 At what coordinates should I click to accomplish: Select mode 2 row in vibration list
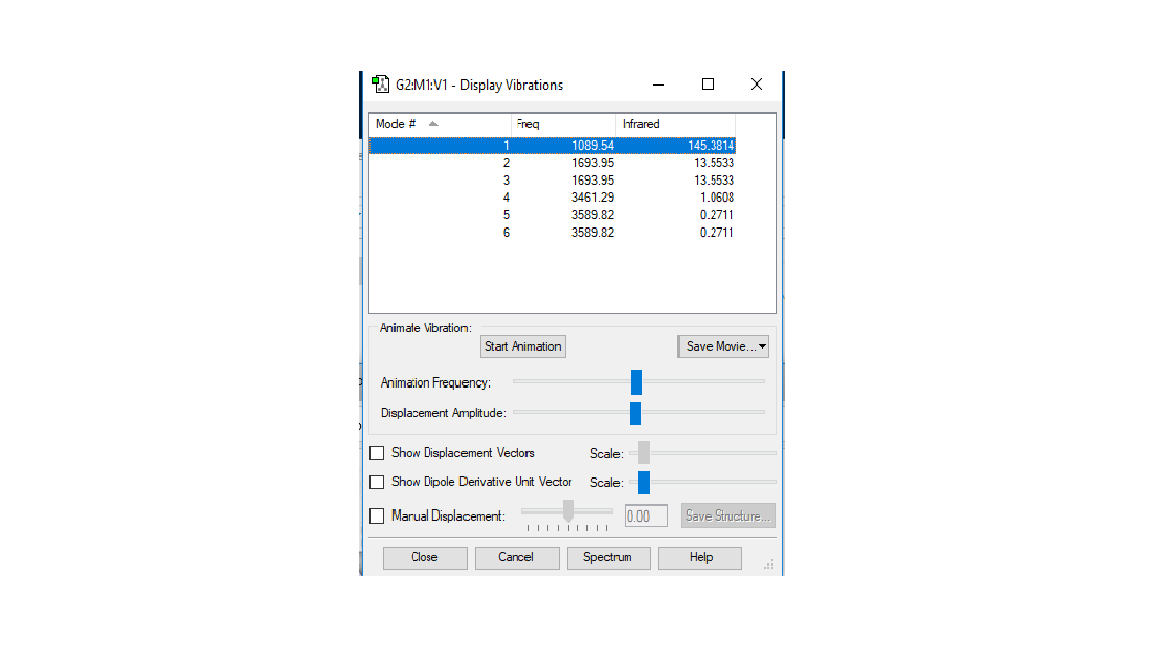pos(552,163)
